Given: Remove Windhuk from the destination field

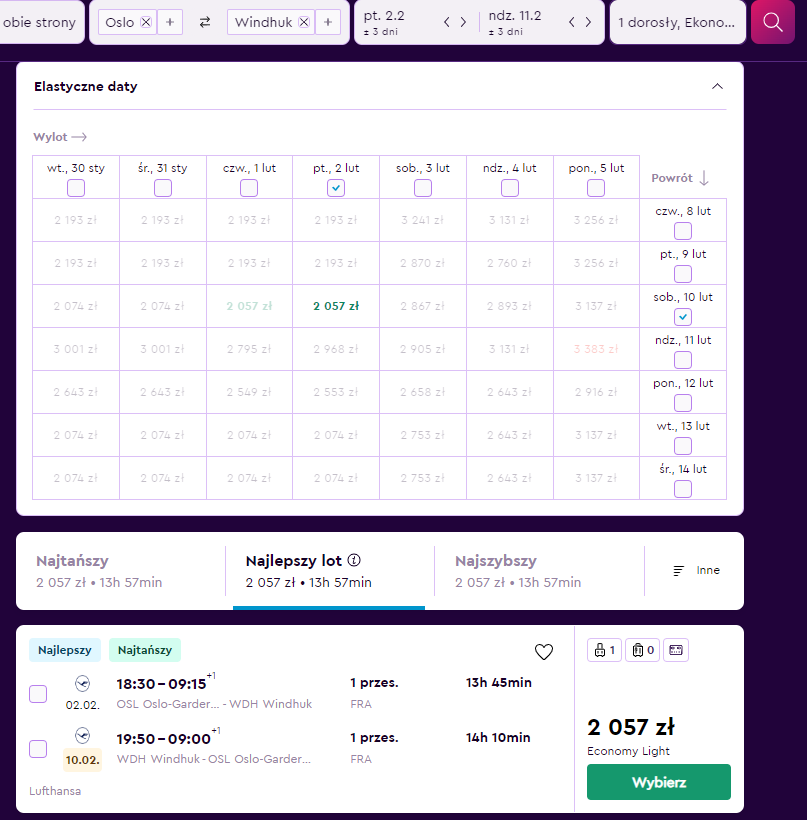Looking at the screenshot, I should tap(304, 22).
